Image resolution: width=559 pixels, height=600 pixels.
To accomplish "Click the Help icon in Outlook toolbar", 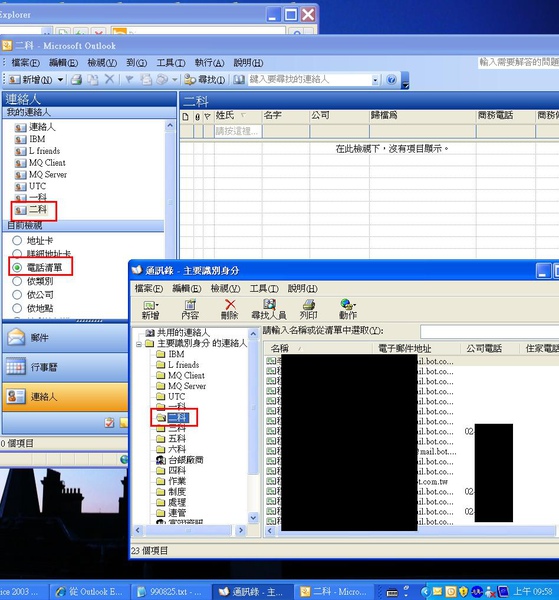I will (391, 80).
